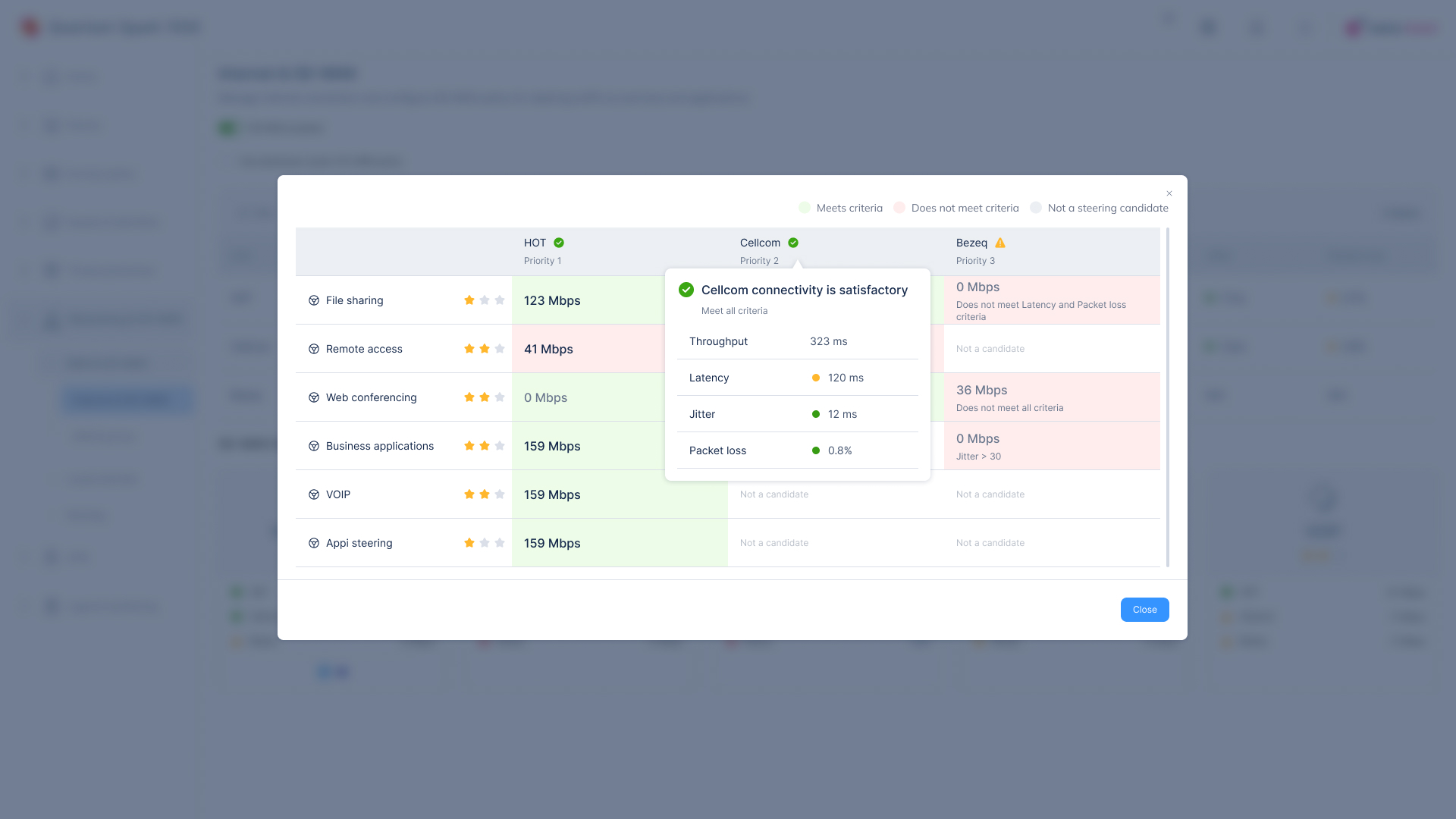Click the Web conferencing steering icon

[x=314, y=397]
